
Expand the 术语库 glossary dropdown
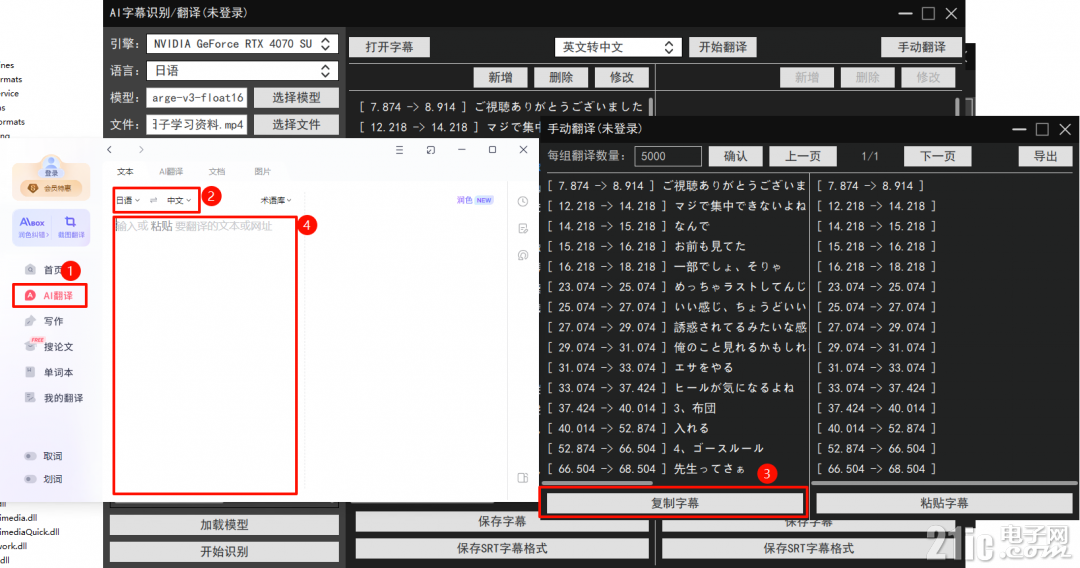pos(276,200)
